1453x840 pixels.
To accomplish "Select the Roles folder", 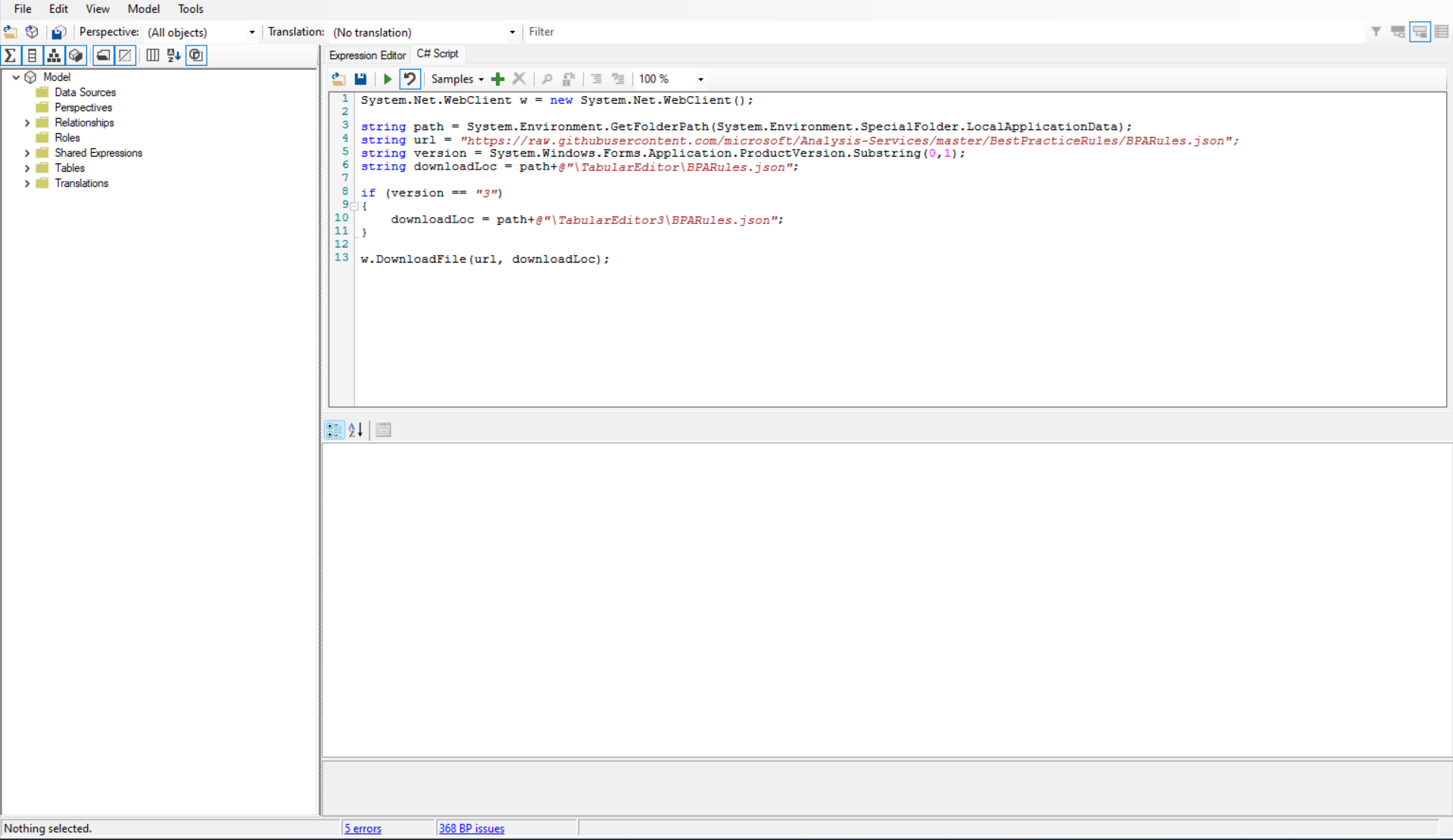I will pos(67,138).
